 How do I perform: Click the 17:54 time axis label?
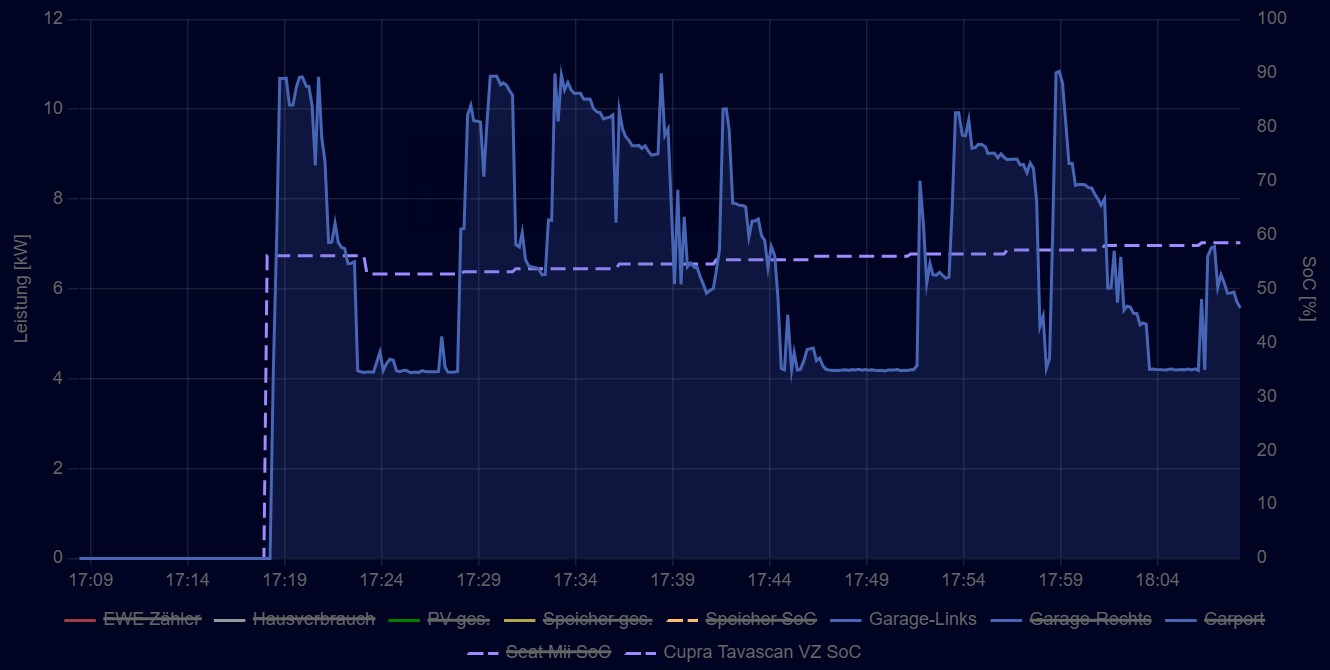point(963,580)
